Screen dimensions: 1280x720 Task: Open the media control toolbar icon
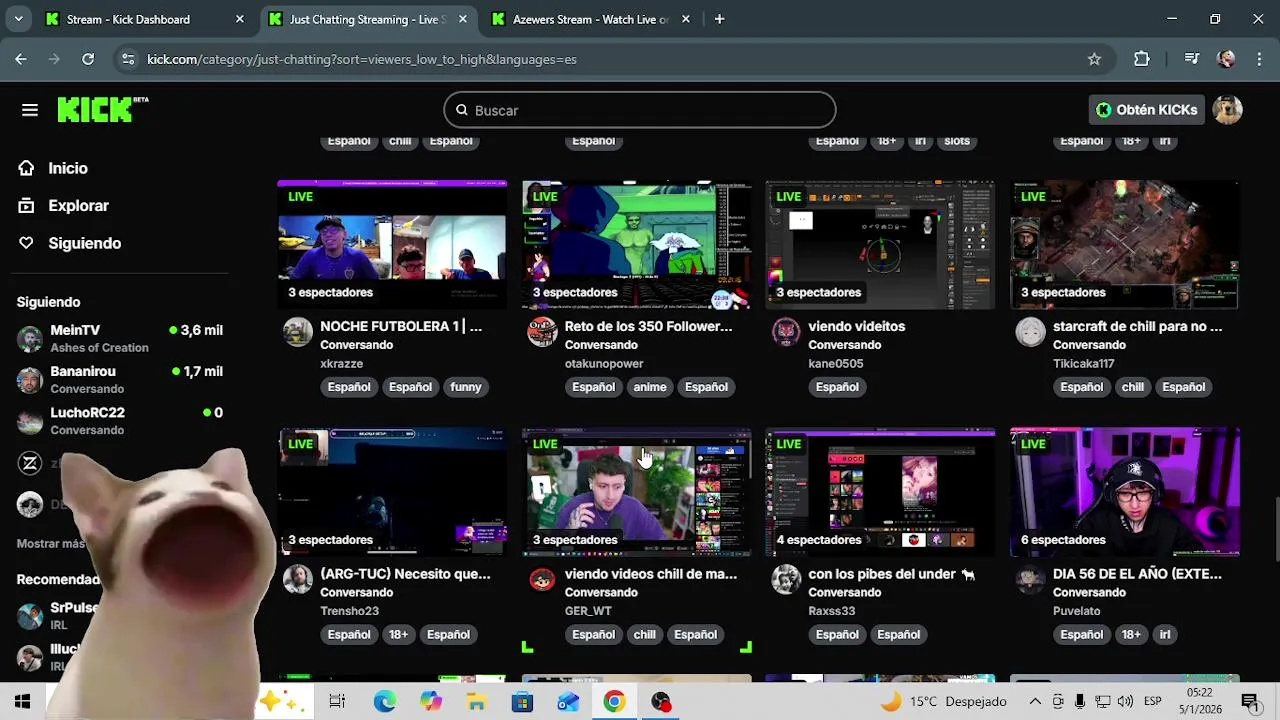1191,59
